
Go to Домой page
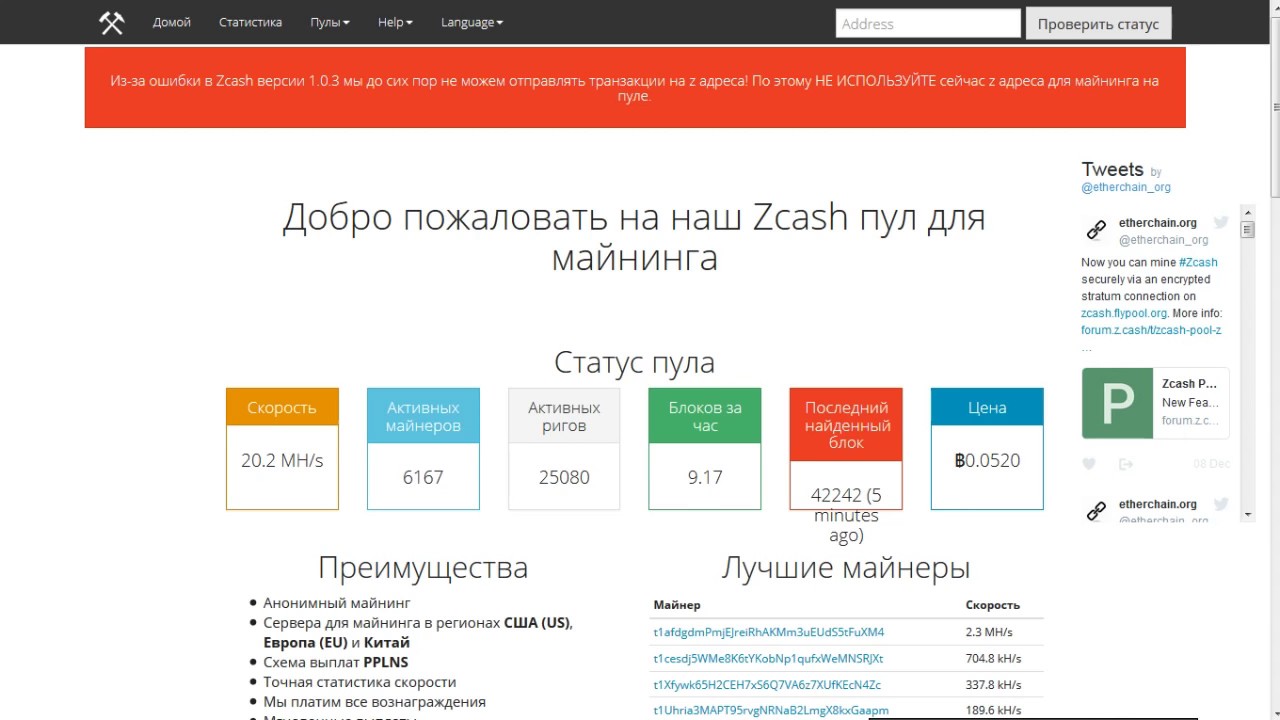[x=172, y=22]
